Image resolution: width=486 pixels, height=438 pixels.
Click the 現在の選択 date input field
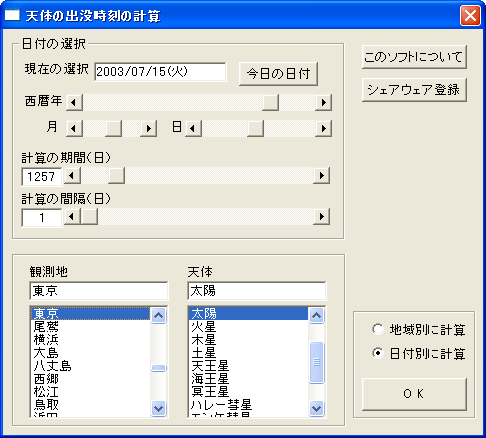tap(160, 72)
